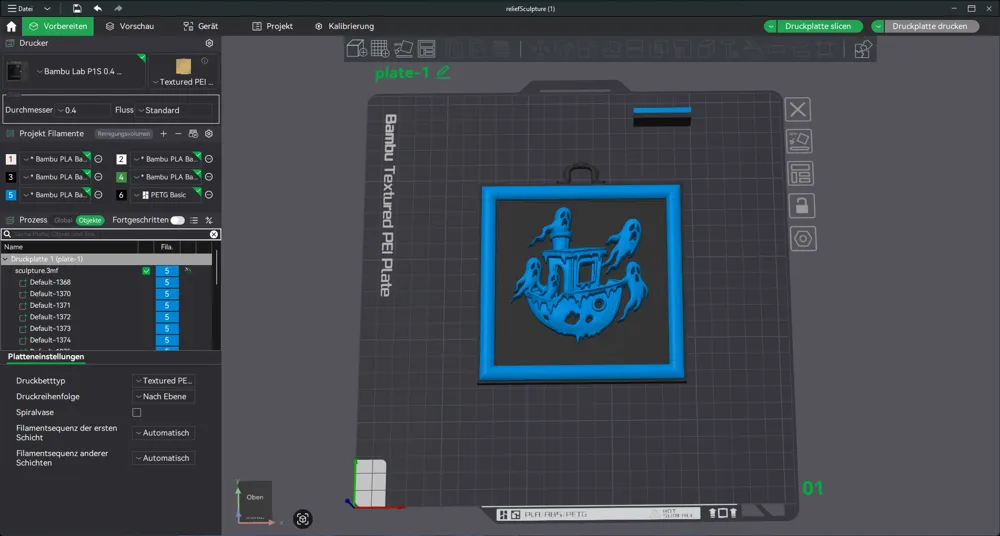Switch to the Kalibrierung tab
The image size is (1000, 536).
344,26
